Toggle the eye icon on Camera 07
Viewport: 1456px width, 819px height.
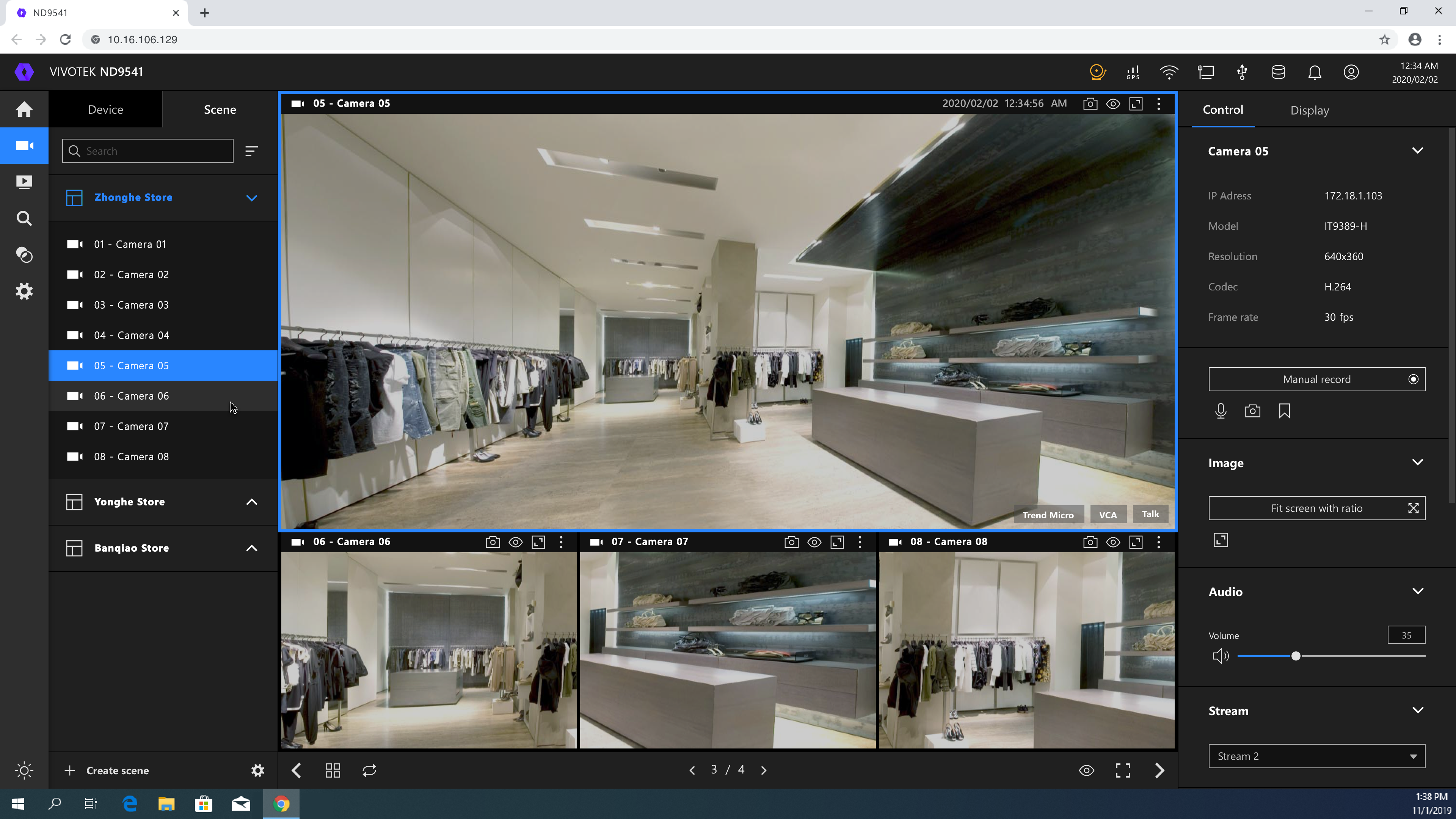pos(814,542)
